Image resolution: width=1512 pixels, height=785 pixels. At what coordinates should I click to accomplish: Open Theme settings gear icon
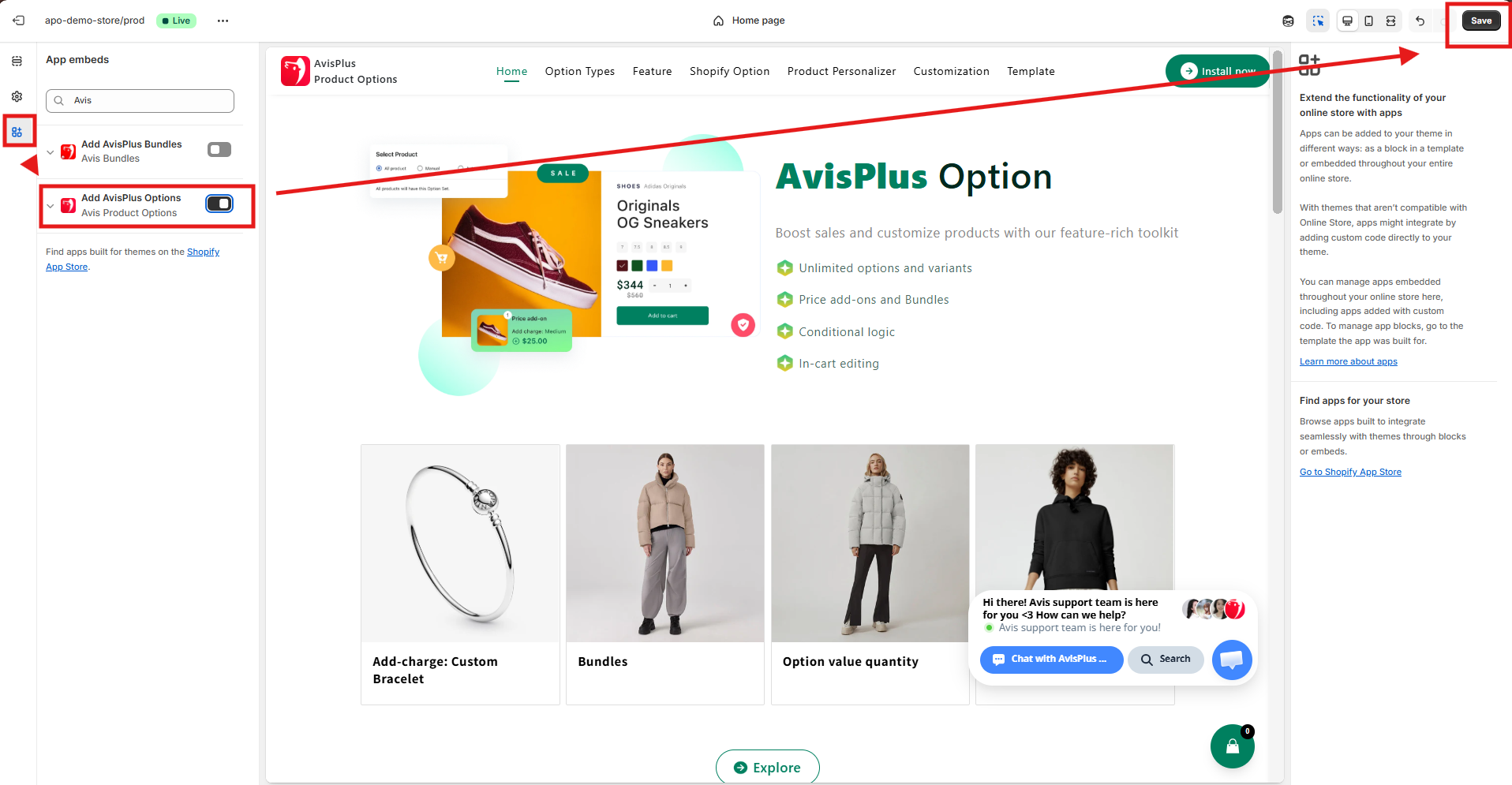[x=17, y=96]
